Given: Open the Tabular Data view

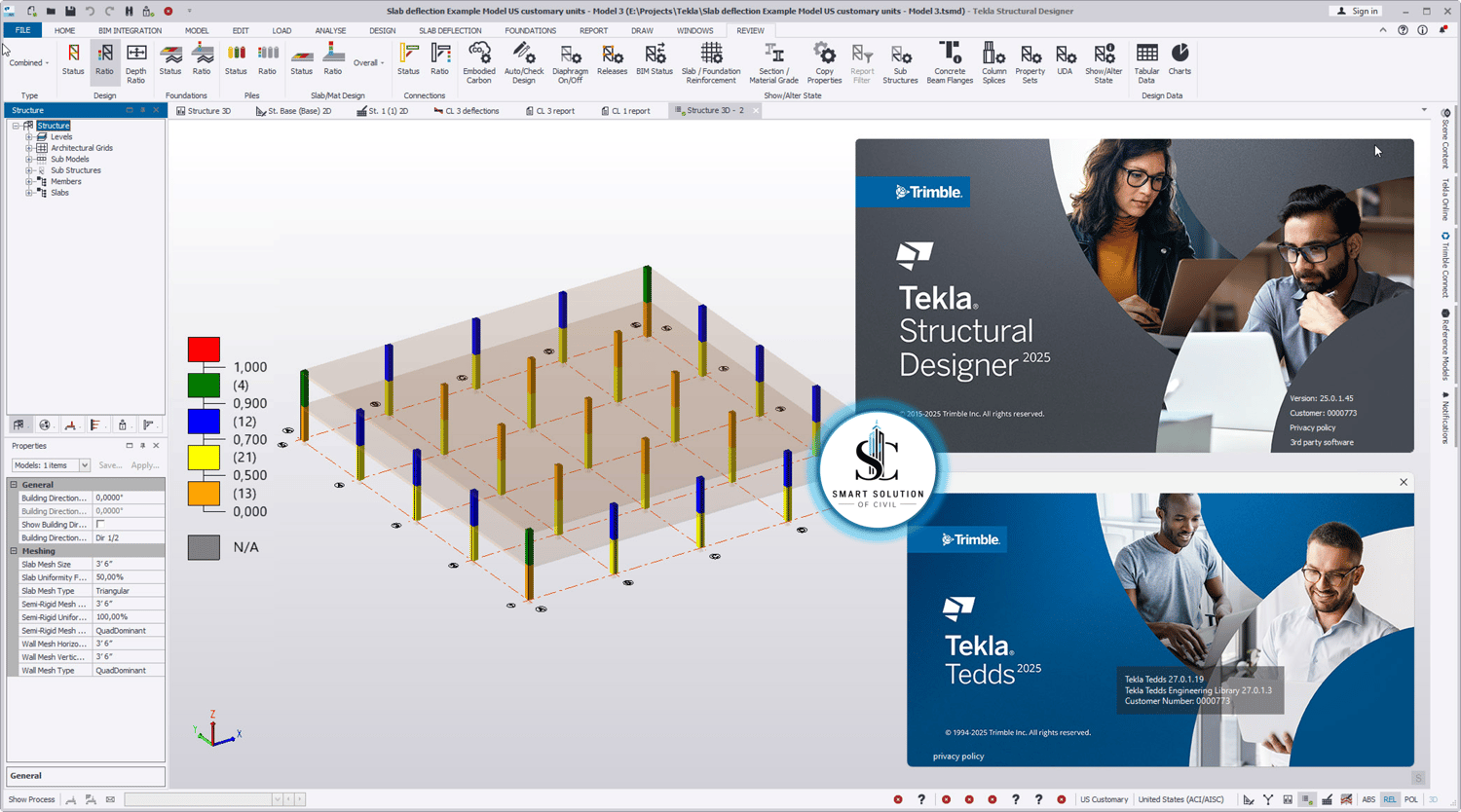Looking at the screenshot, I should pyautogui.click(x=1147, y=63).
